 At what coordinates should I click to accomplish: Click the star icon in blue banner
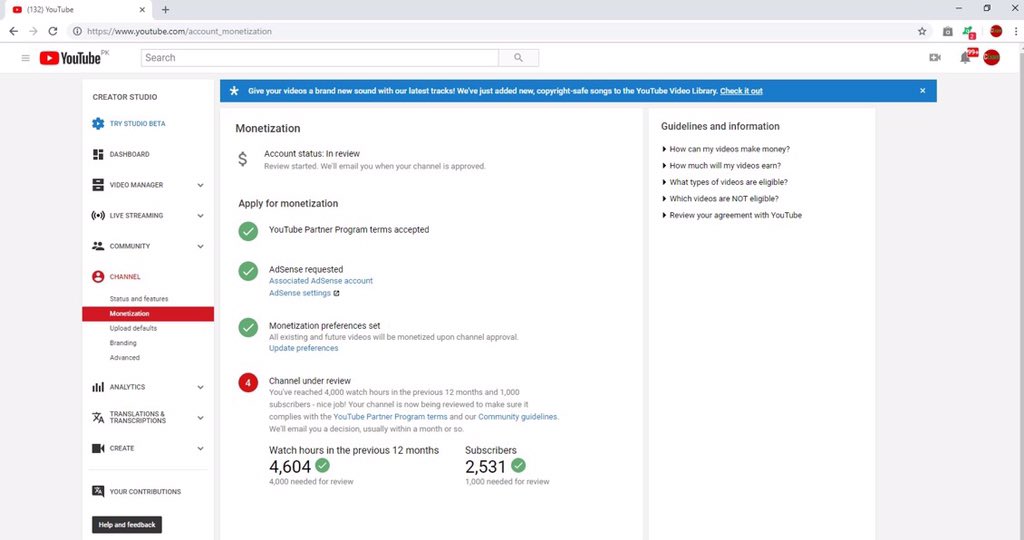(234, 91)
